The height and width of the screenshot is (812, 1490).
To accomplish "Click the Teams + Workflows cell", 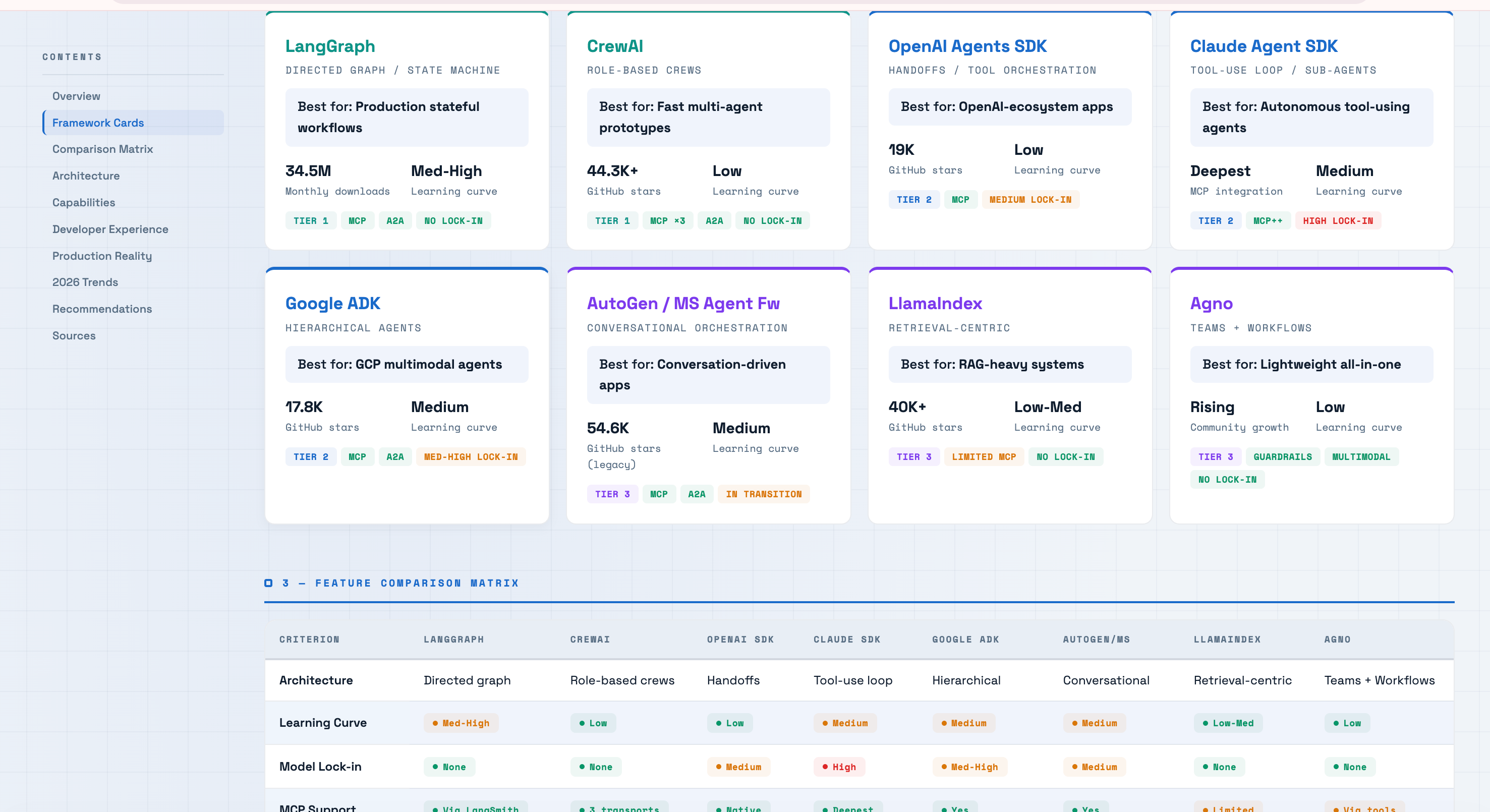I will [x=1379, y=680].
